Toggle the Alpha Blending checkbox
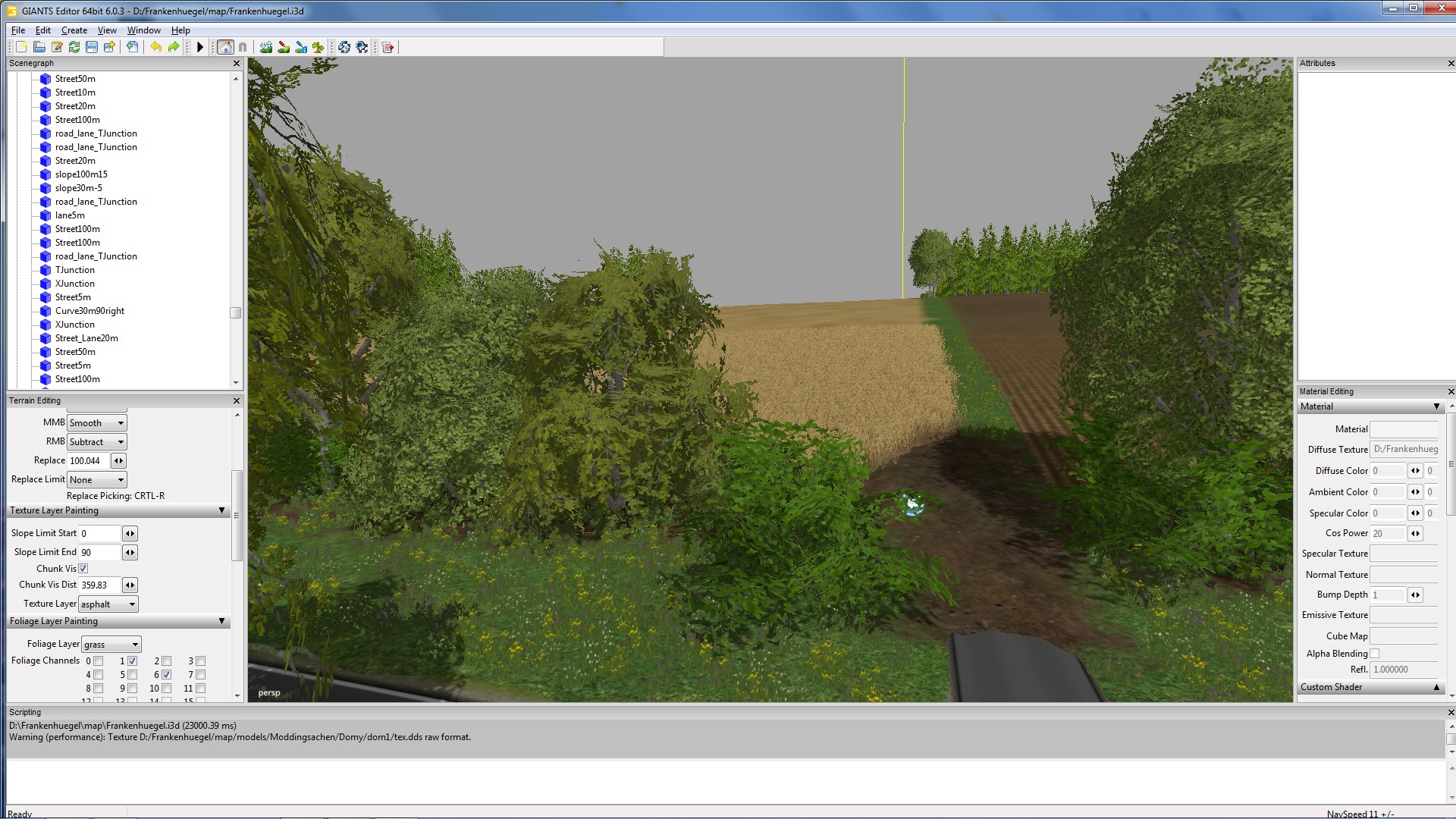 point(1375,654)
